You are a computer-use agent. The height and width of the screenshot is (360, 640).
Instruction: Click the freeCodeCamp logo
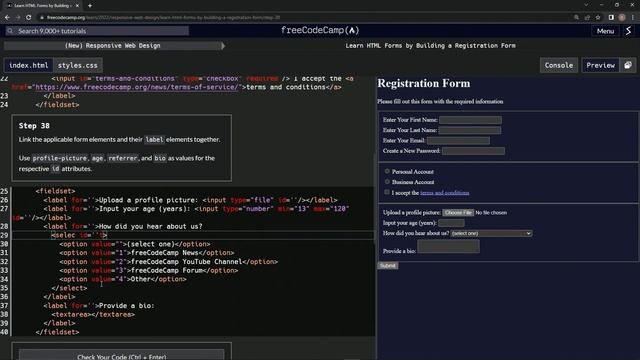point(320,31)
